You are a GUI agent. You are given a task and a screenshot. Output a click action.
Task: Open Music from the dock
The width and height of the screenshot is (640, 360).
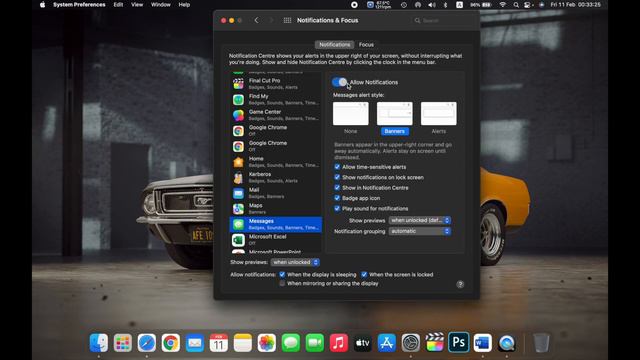338,343
